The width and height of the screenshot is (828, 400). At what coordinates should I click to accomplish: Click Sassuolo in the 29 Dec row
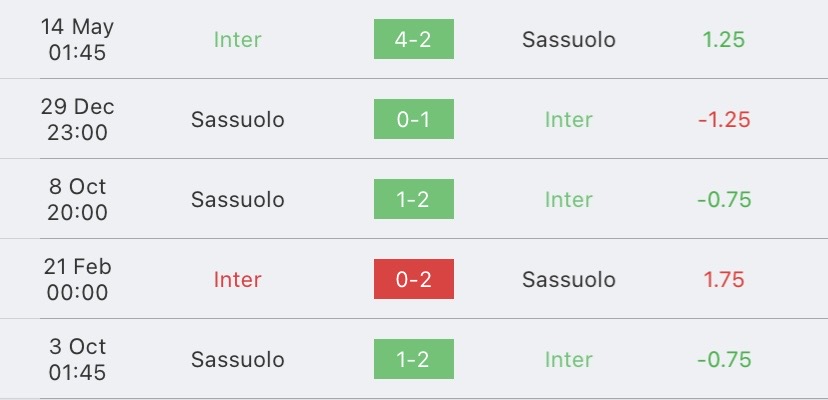click(238, 119)
